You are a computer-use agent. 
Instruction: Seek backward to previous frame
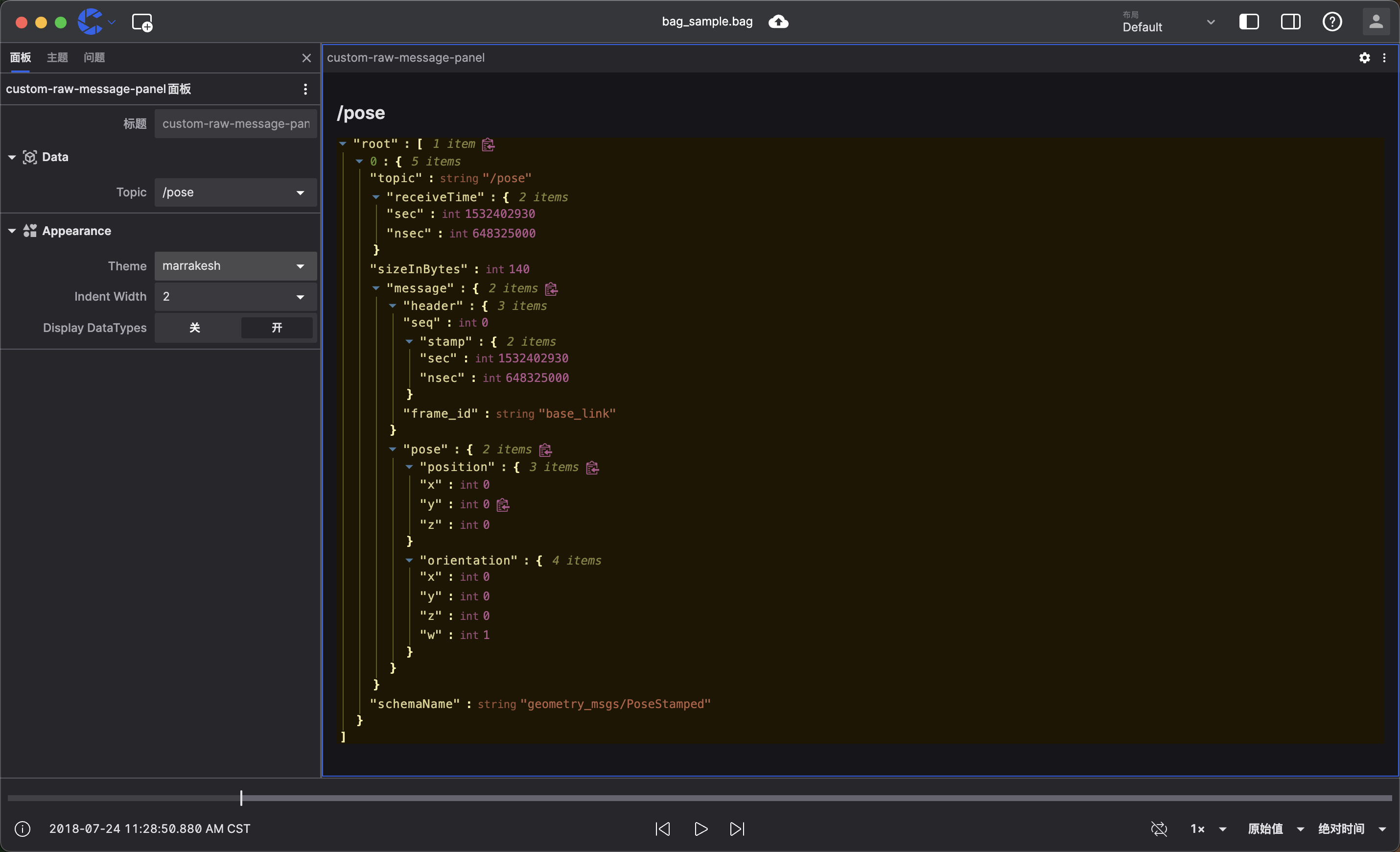[662, 828]
